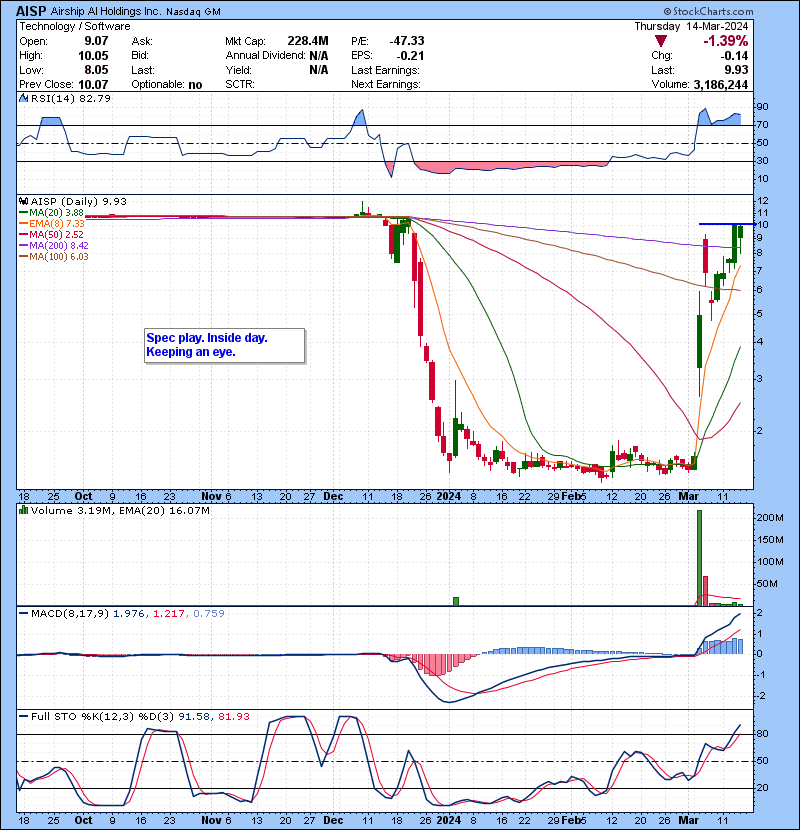
Task: Click the -1.39% percent change
Action: (x=725, y=41)
